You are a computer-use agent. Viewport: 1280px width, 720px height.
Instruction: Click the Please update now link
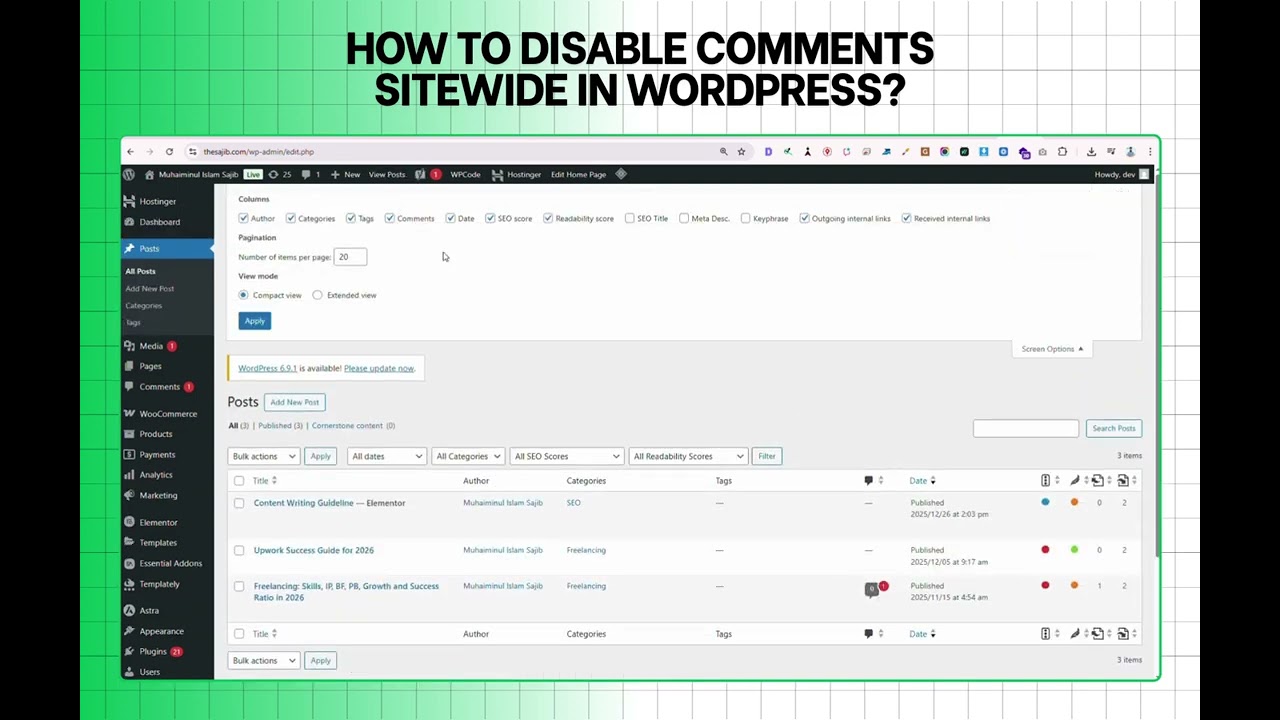pyautogui.click(x=379, y=368)
